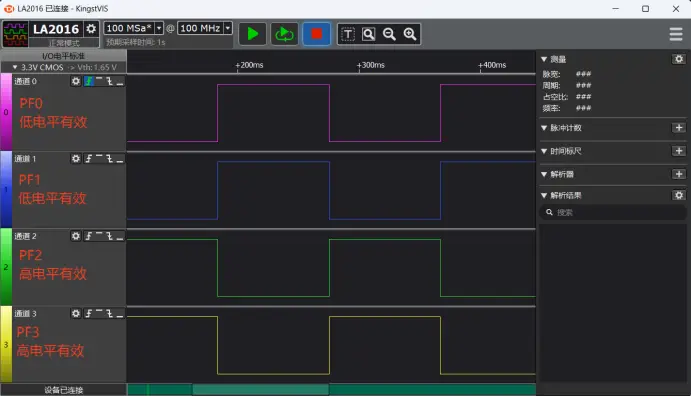691x396 pixels.
Task: Open channel 3 settings gear
Action: (76, 314)
